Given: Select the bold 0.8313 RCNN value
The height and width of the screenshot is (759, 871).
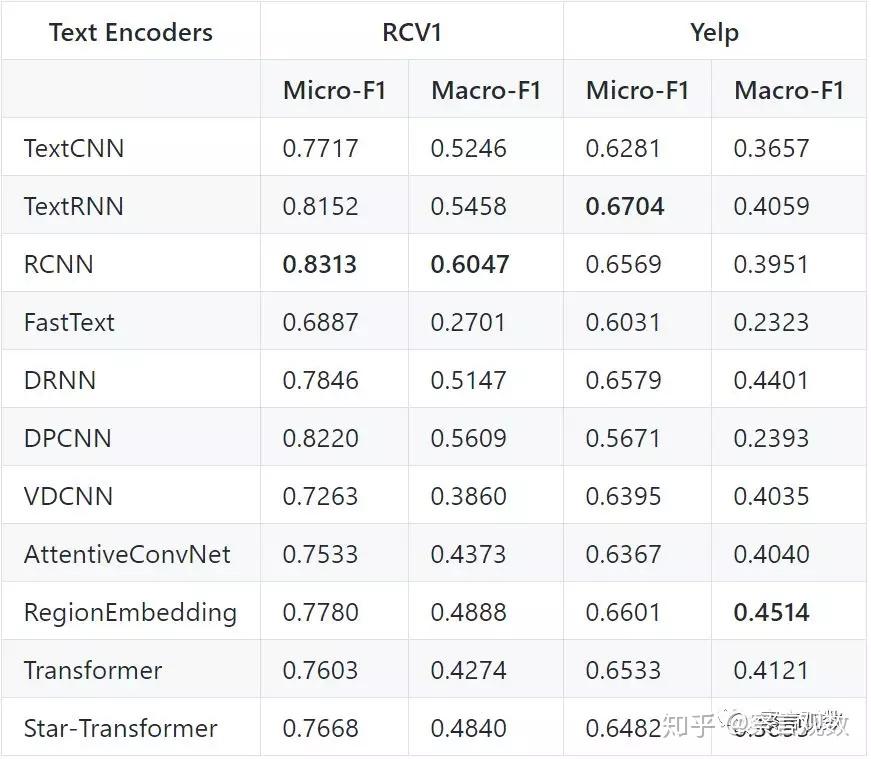Looking at the screenshot, I should [x=320, y=265].
